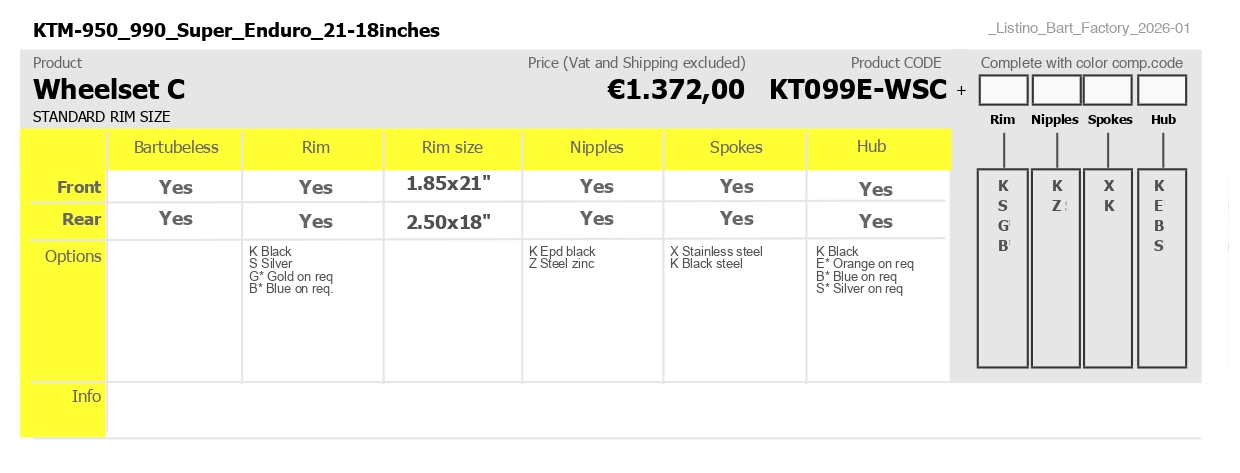Click the Hub color code input box
Screen dimensions: 1240x473
(1162, 90)
